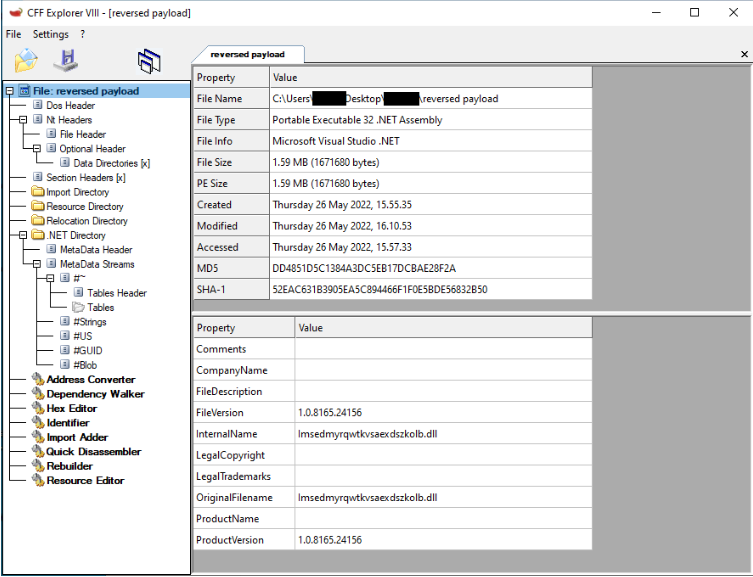The image size is (753, 577).
Task: Open the #Blob stream
Action: tap(85, 365)
